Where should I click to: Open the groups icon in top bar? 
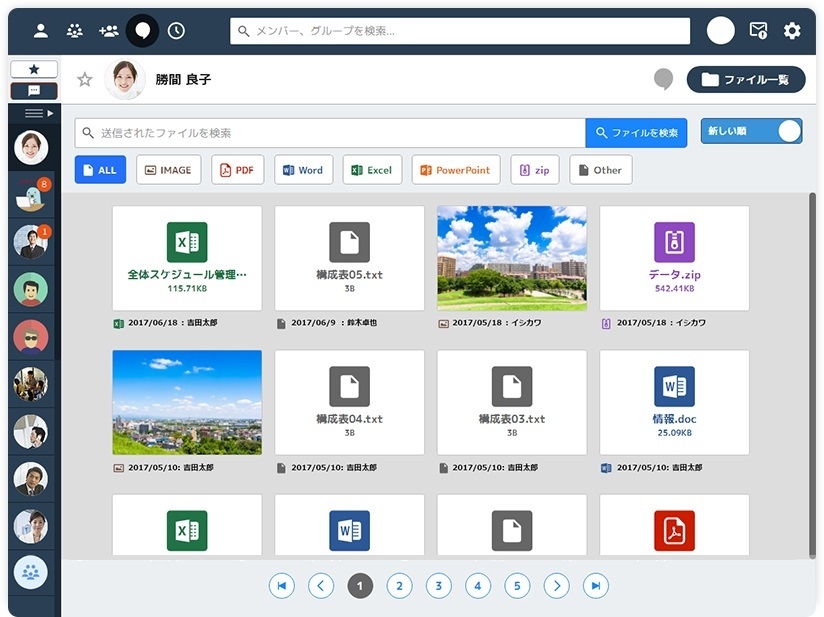pyautogui.click(x=75, y=31)
